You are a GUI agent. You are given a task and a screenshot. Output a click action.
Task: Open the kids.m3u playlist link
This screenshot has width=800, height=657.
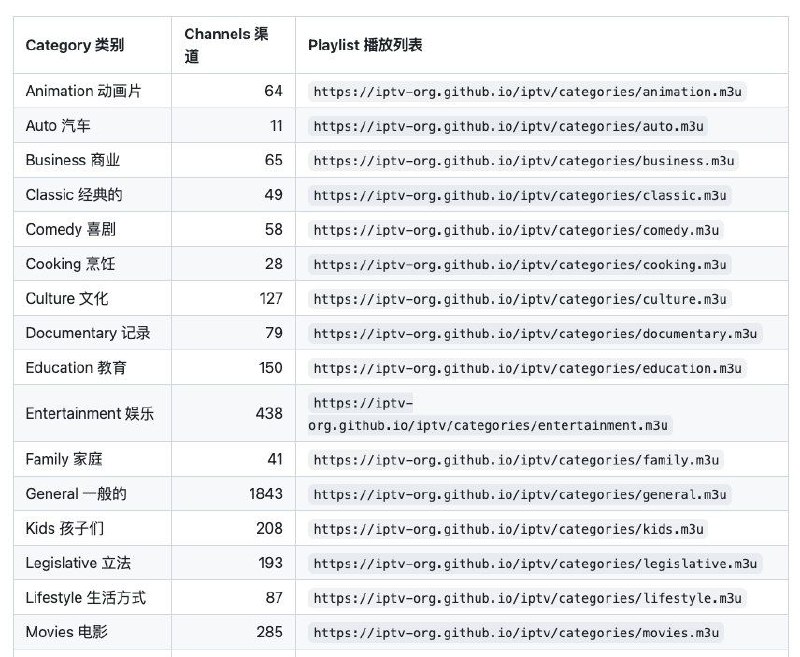[x=510, y=528]
